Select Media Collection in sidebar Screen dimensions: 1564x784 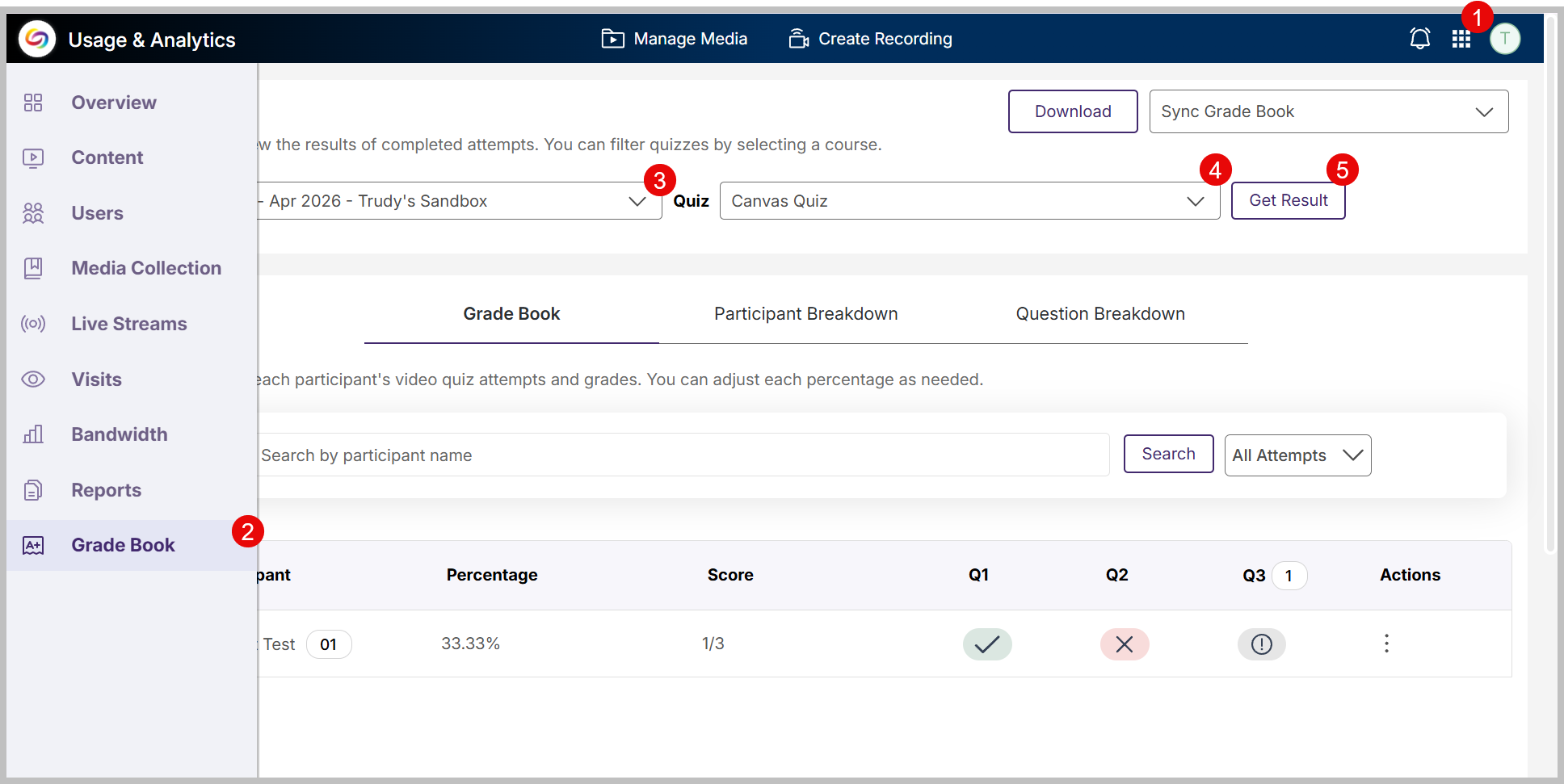[x=146, y=268]
